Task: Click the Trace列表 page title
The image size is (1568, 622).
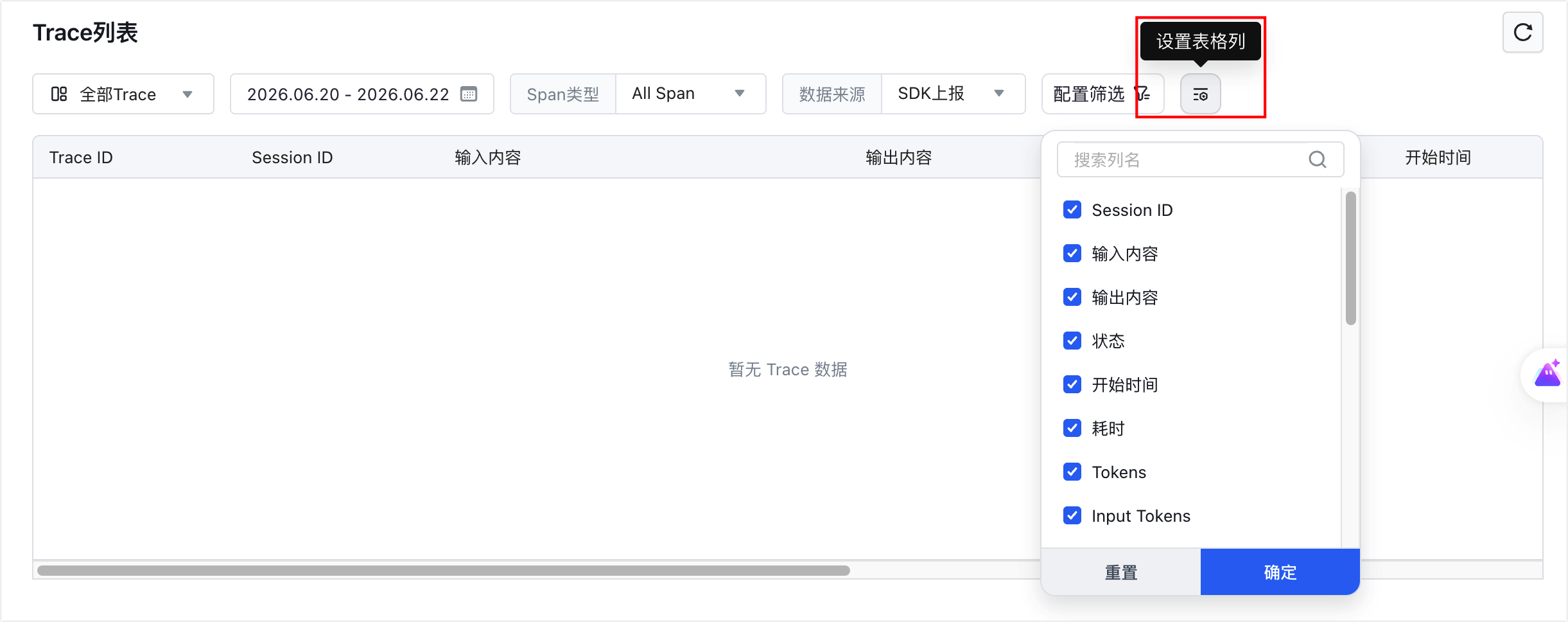Action: point(85,32)
